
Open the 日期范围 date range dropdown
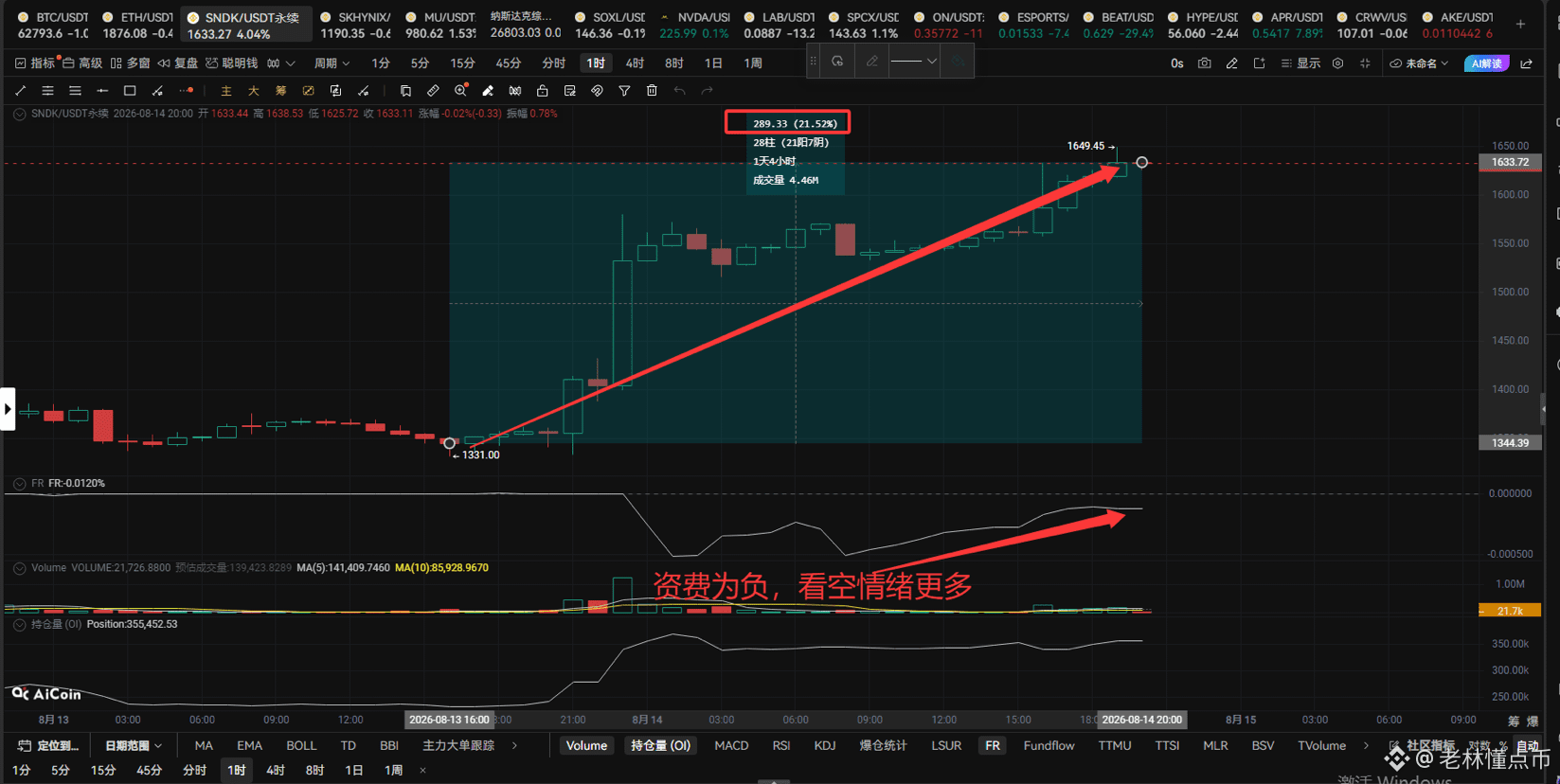(x=134, y=746)
